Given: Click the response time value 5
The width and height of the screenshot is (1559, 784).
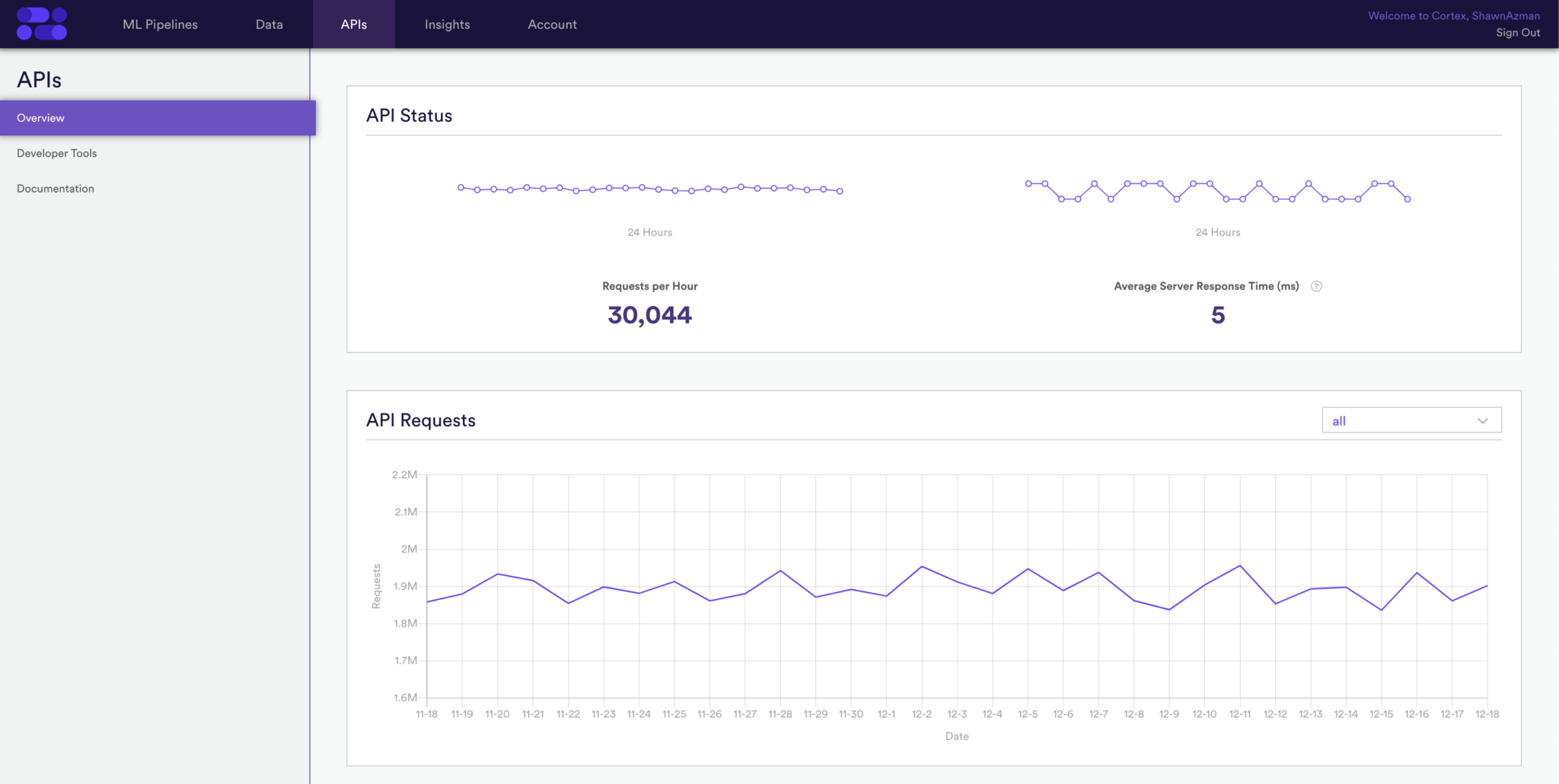Looking at the screenshot, I should coord(1217,315).
